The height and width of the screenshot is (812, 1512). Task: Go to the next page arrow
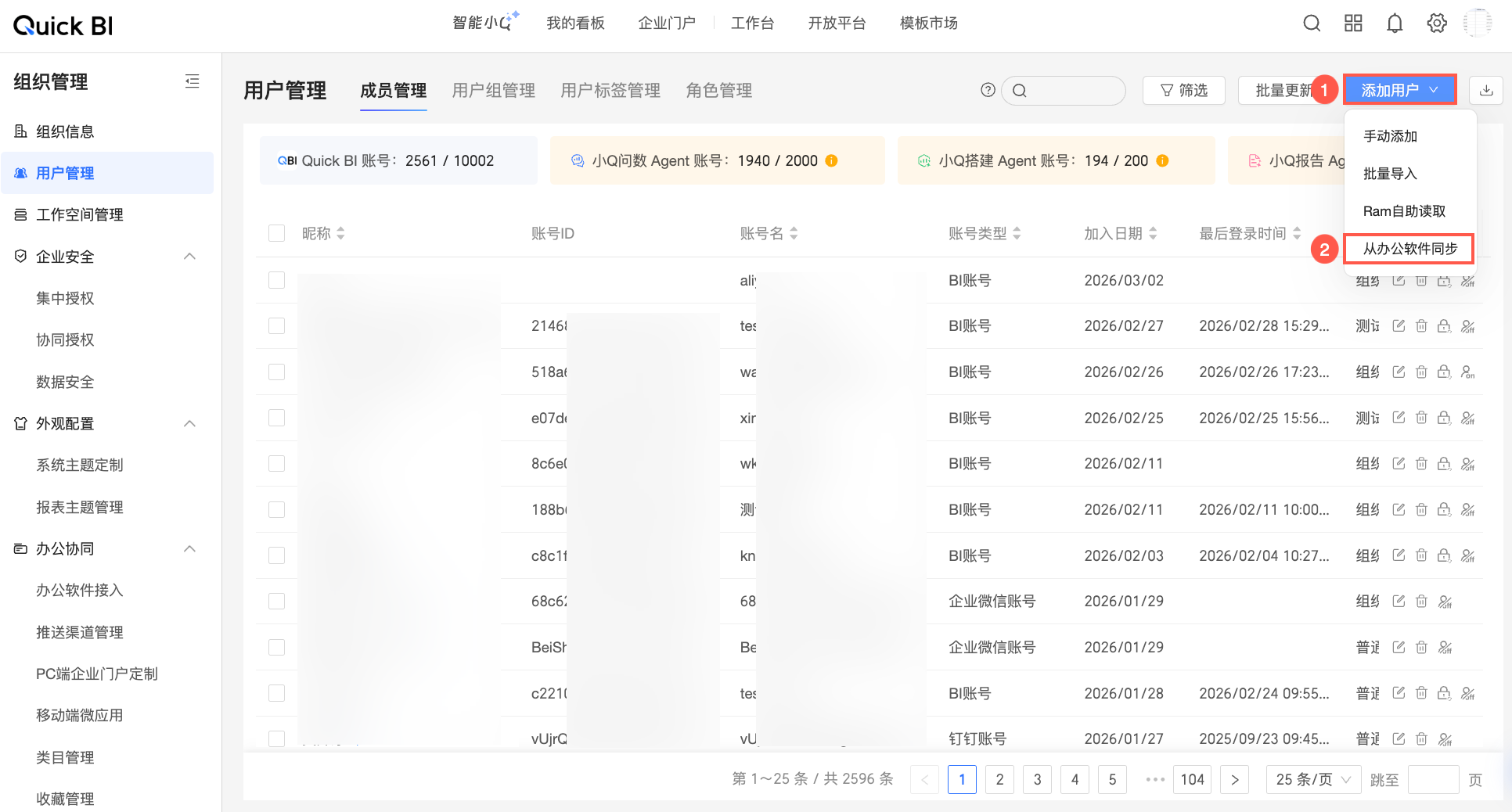tap(1234, 779)
